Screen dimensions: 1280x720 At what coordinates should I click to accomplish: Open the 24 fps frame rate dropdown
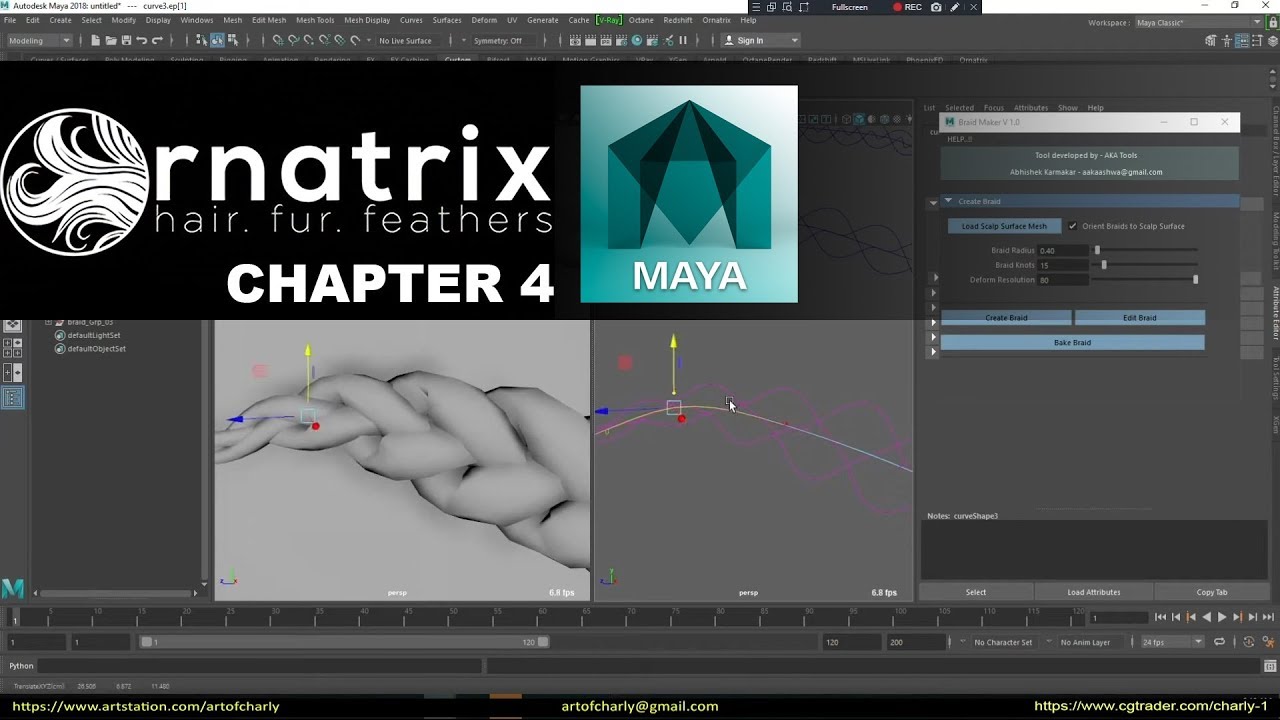click(1173, 642)
